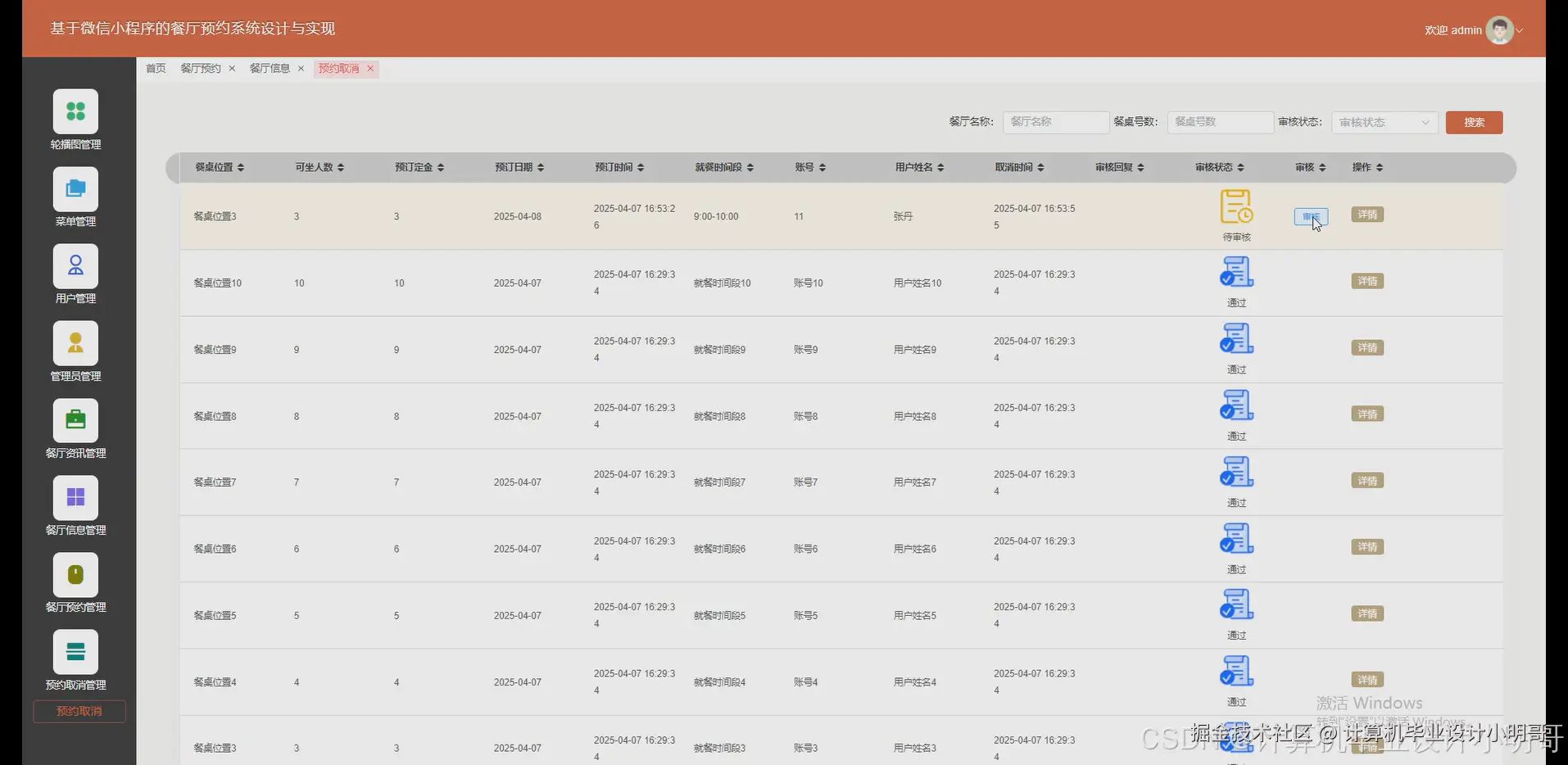Click the admin avatar picture
This screenshot has width=1568, height=765.
pyautogui.click(x=1499, y=30)
